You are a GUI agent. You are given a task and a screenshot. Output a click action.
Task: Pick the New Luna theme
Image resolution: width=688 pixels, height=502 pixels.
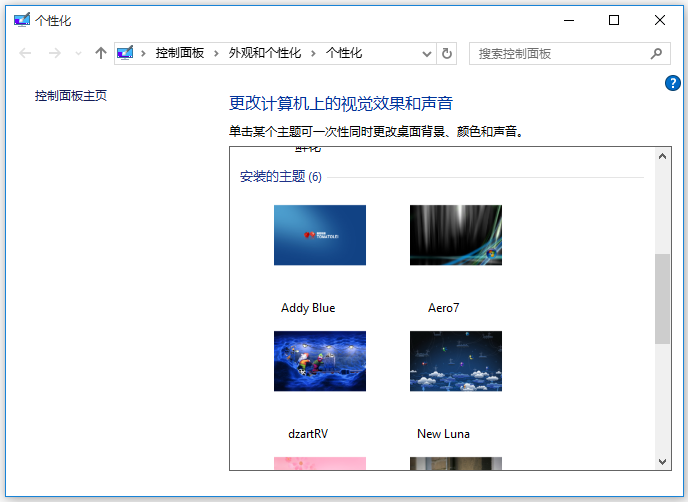[x=455, y=361]
